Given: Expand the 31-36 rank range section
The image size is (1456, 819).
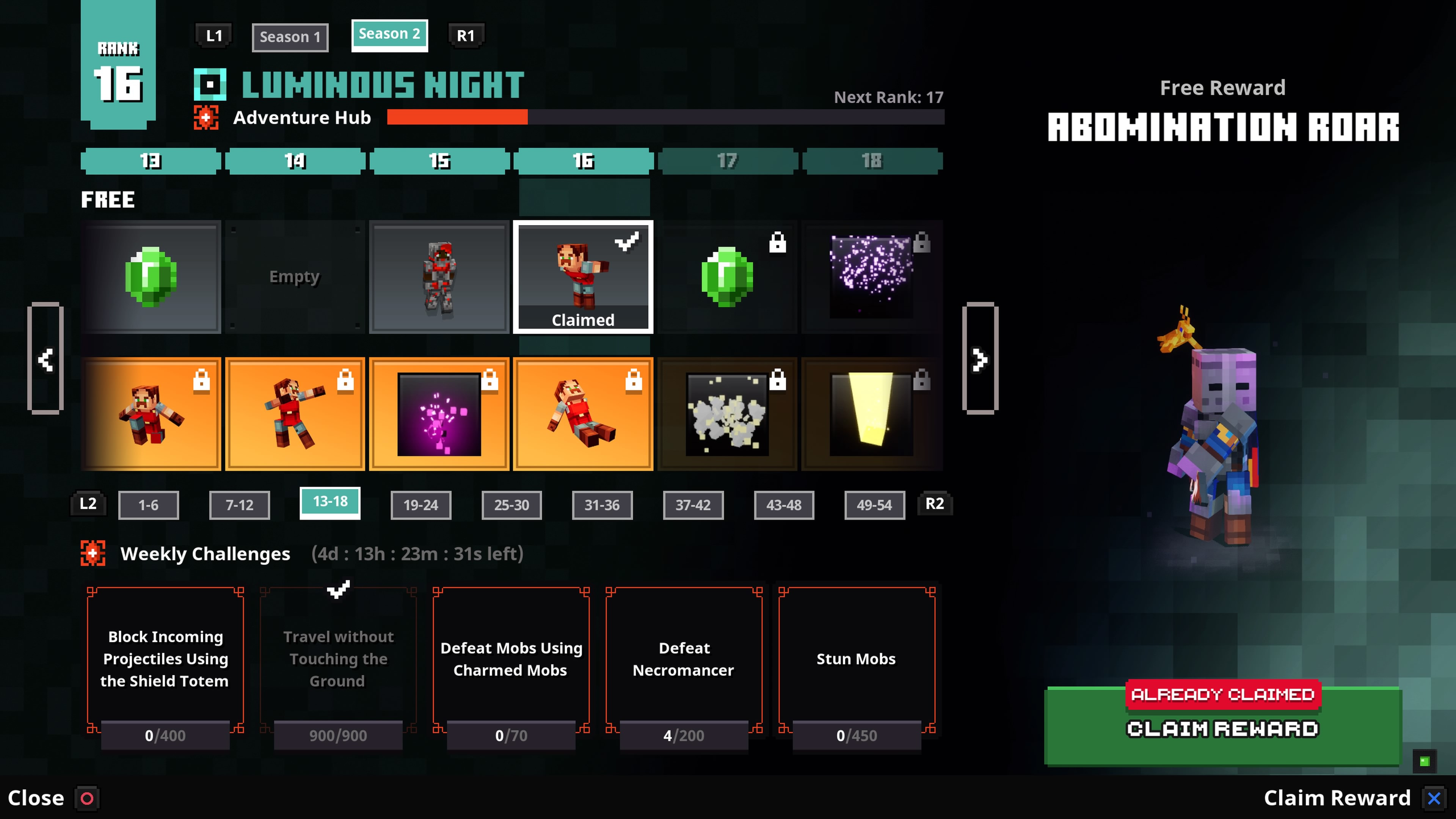Looking at the screenshot, I should pyautogui.click(x=601, y=504).
